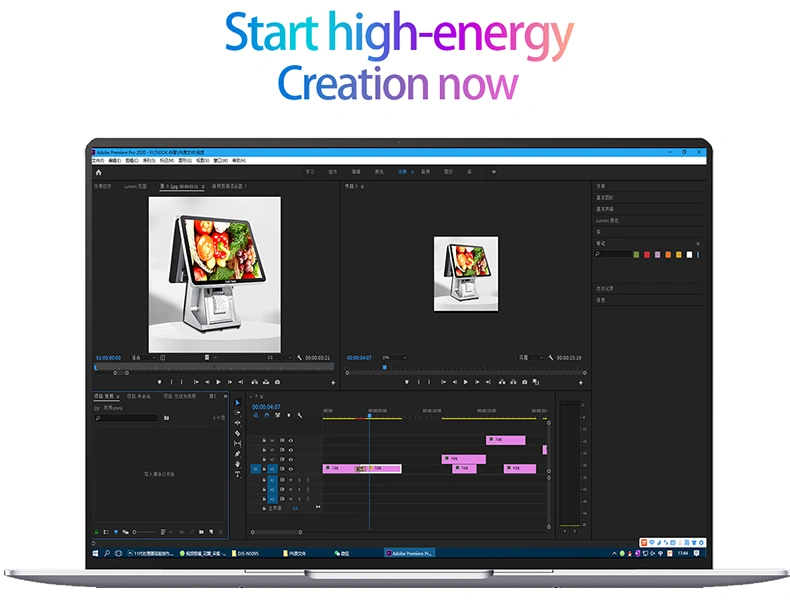790x603 pixels.
Task: Add marker in the timeline header
Action: coord(289,416)
